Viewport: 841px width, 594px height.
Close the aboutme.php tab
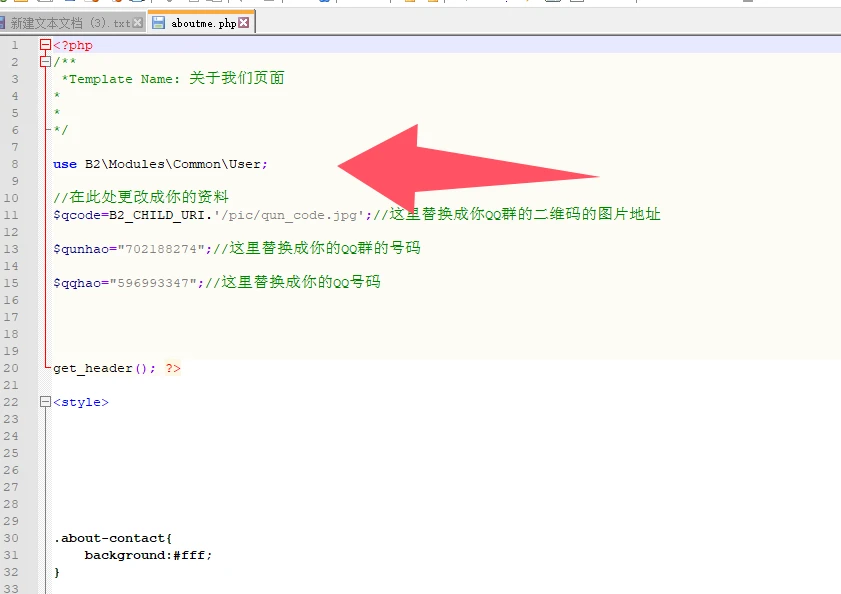tap(244, 22)
